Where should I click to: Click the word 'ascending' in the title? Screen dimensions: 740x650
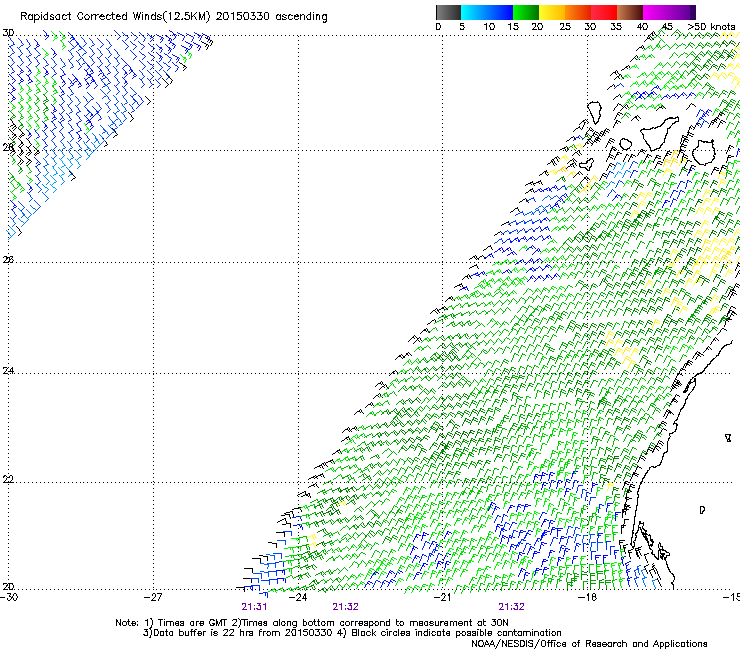301,17
